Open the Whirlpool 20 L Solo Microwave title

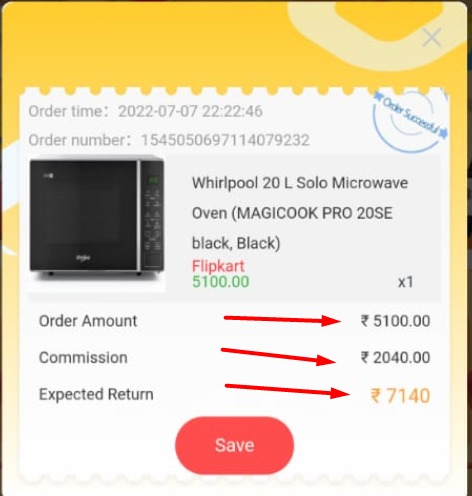[300, 183]
